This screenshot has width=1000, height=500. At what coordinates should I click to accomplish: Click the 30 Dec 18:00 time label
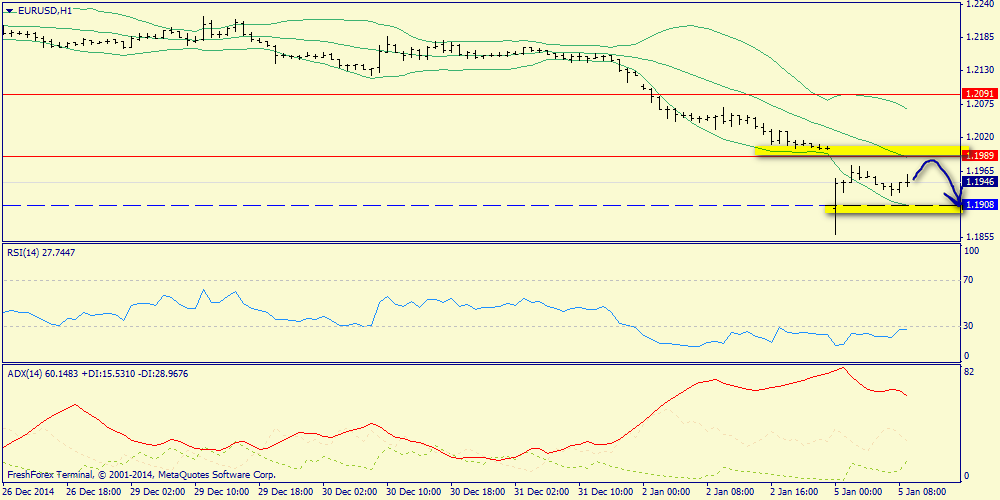pyautogui.click(x=478, y=492)
